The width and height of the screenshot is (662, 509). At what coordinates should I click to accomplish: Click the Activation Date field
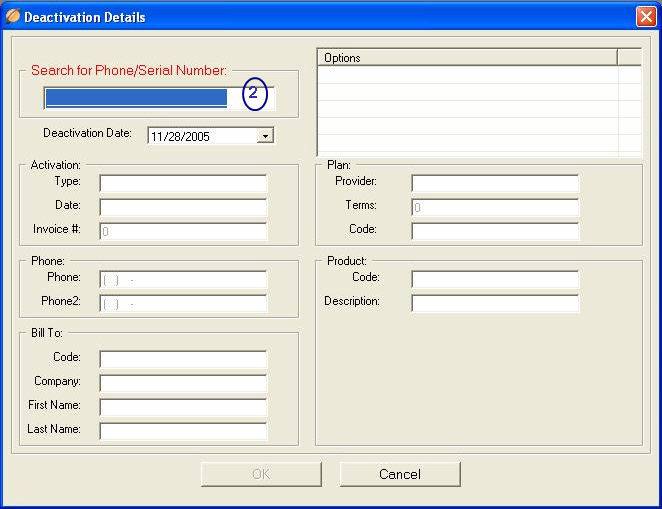[183, 207]
